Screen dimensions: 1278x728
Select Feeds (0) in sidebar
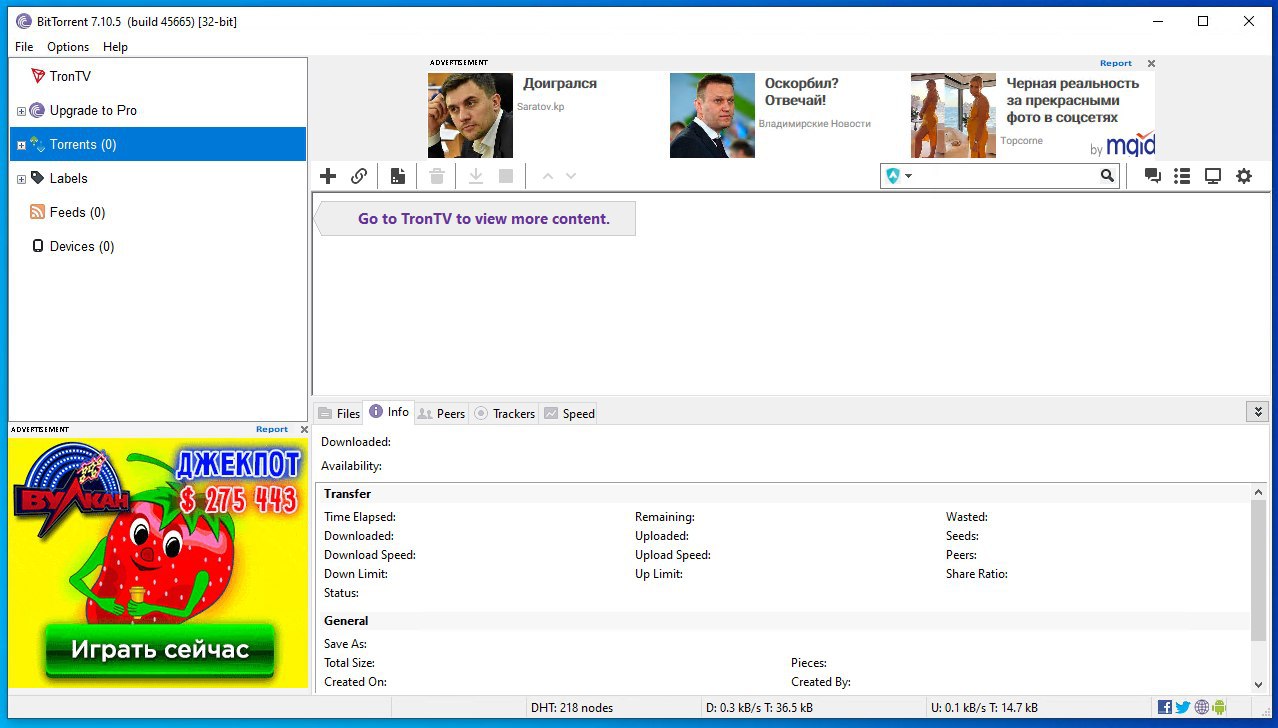click(77, 213)
